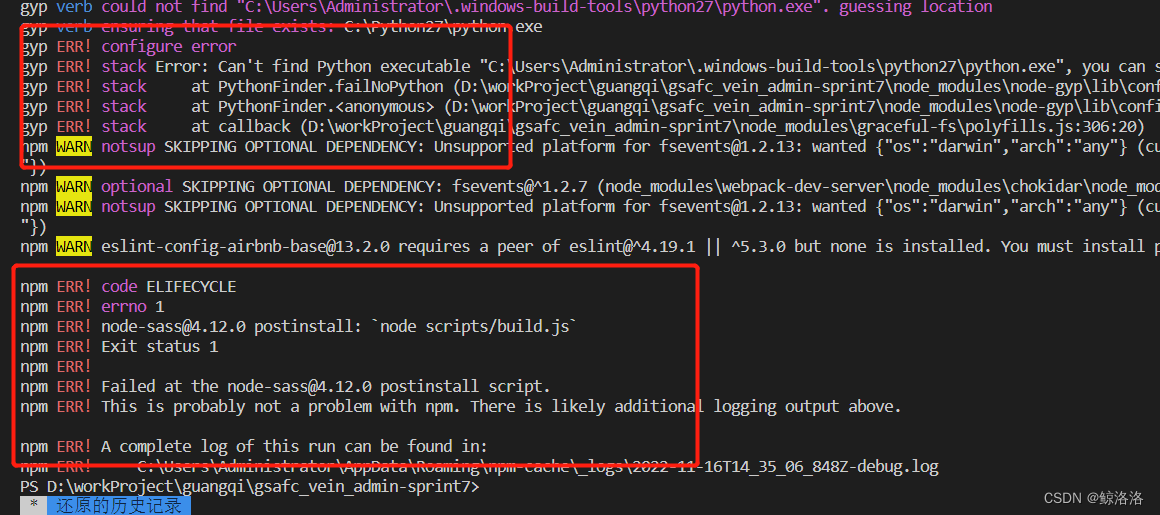The height and width of the screenshot is (515, 1160).
Task: Click the debug log path ending '848Z-debug.log'
Action: (x=538, y=467)
